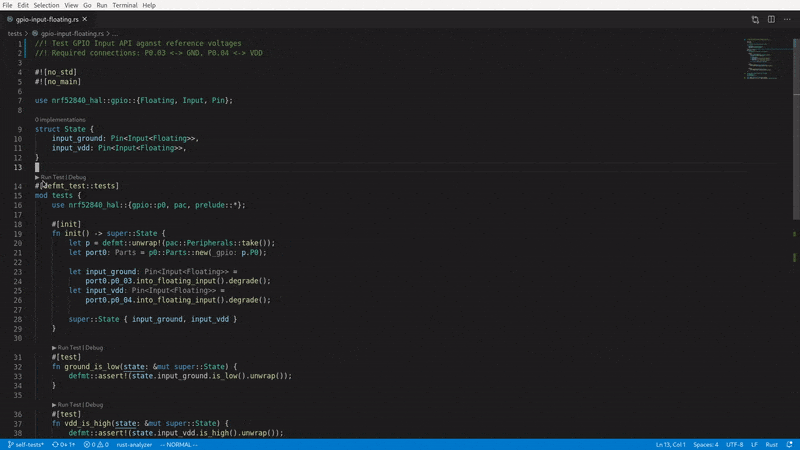Click the vertical editor scrollbar
The width and height of the screenshot is (800, 450).
pos(796,129)
